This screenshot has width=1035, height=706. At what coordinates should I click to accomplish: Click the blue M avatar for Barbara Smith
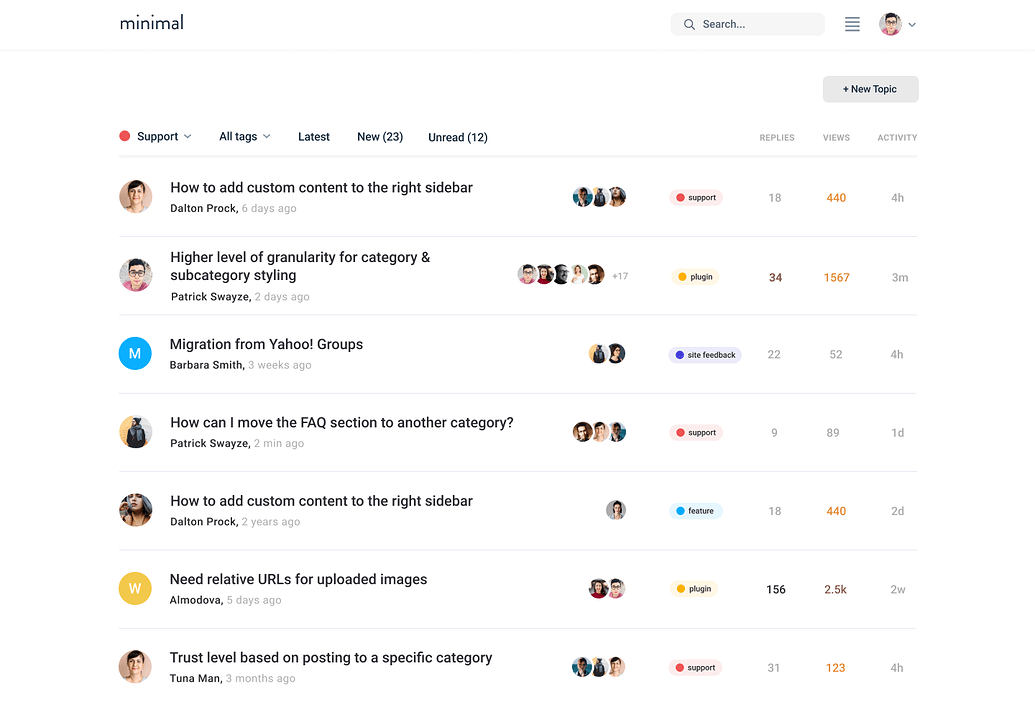(x=135, y=354)
